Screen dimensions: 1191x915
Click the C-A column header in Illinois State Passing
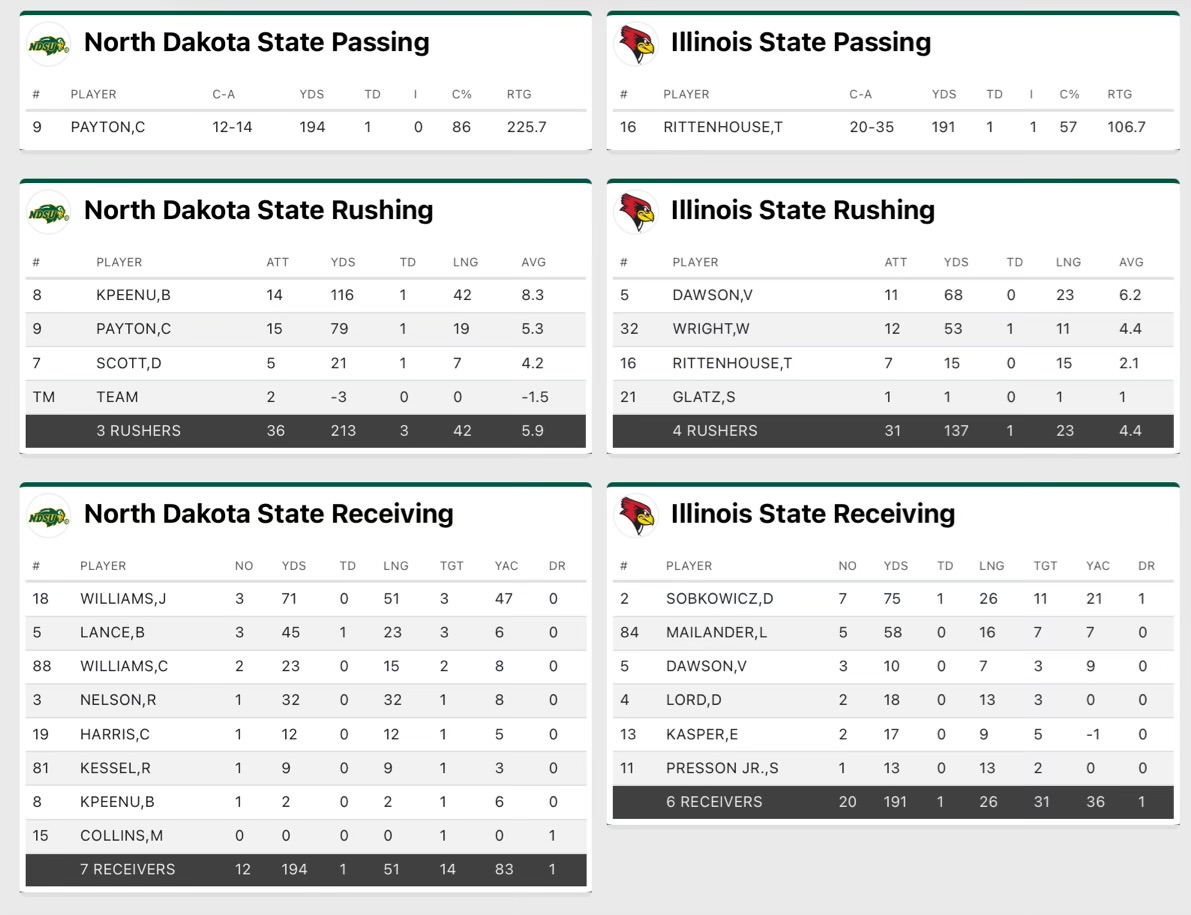(x=860, y=94)
